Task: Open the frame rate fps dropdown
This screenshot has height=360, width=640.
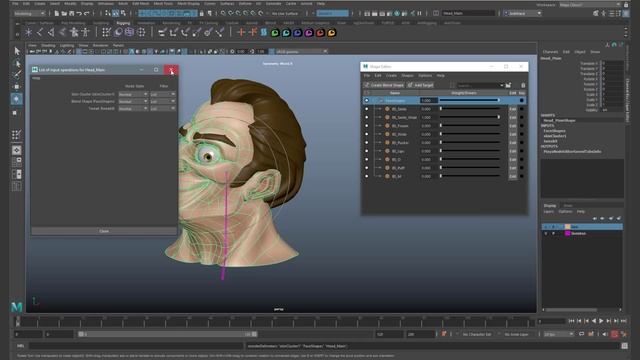Action: coord(558,334)
